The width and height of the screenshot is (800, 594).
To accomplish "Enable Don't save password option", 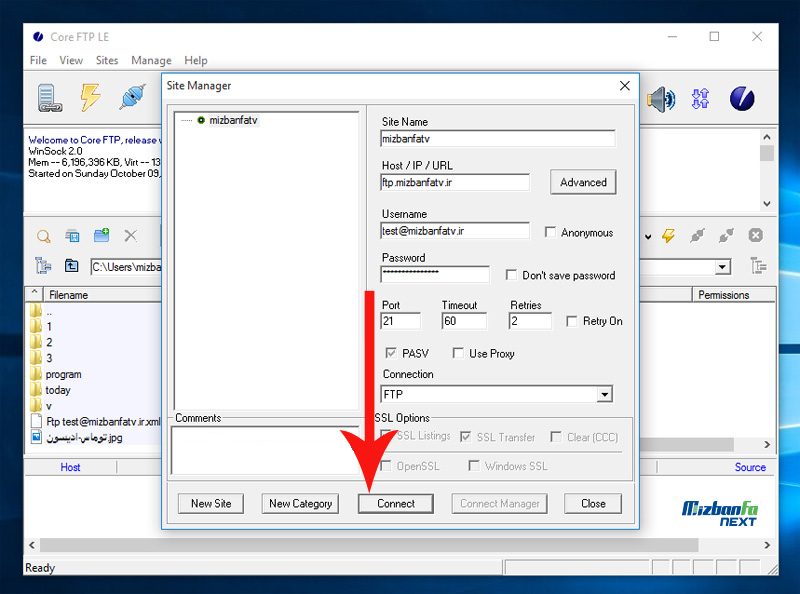I will [x=511, y=275].
